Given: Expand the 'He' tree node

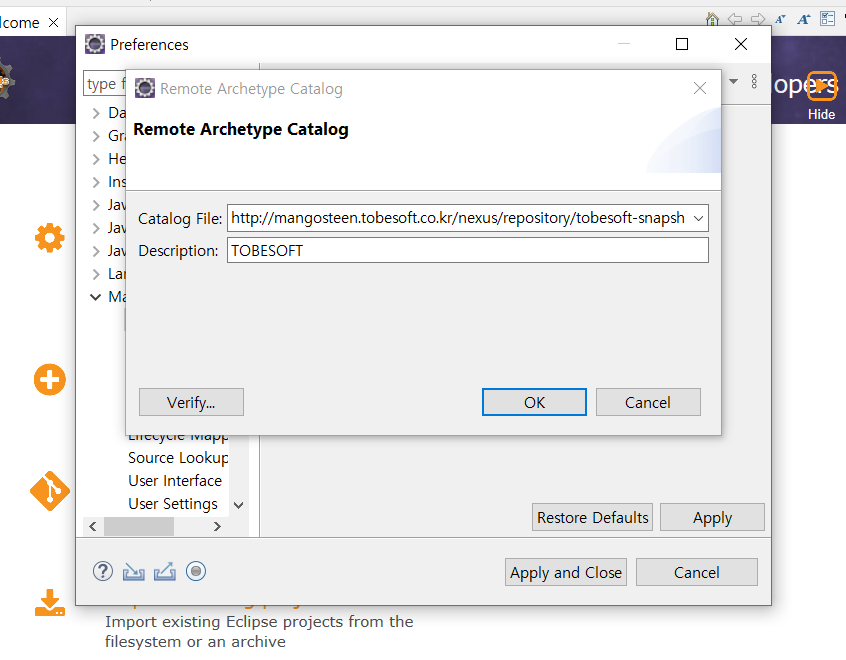Looking at the screenshot, I should coord(96,159).
